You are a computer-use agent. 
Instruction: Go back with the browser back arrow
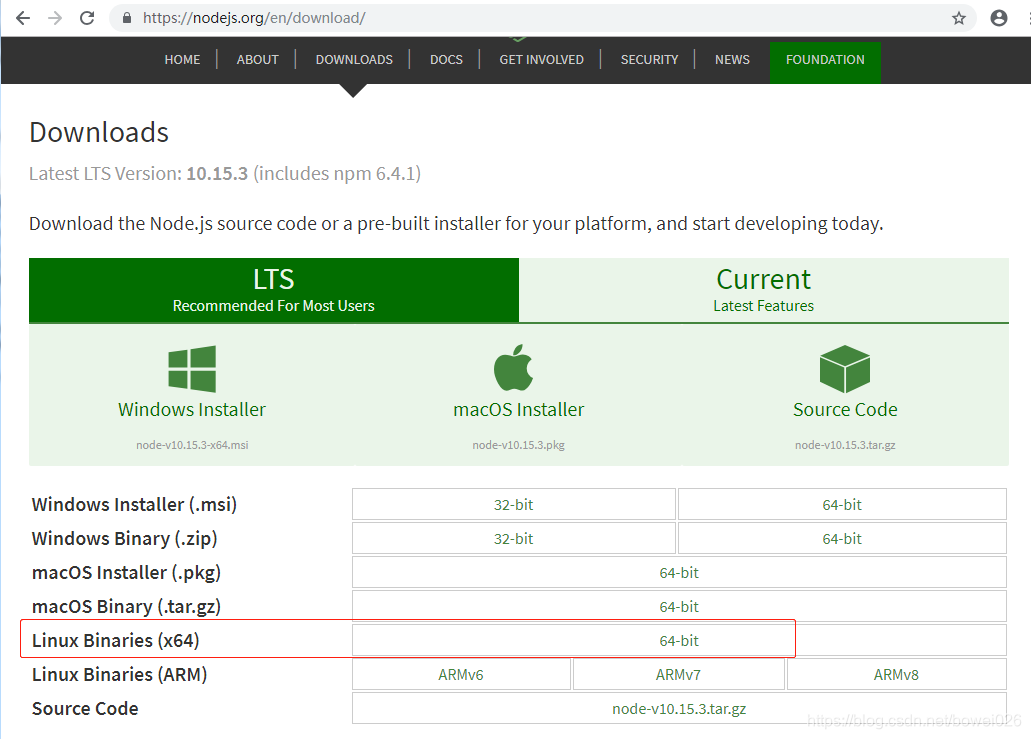(23, 18)
